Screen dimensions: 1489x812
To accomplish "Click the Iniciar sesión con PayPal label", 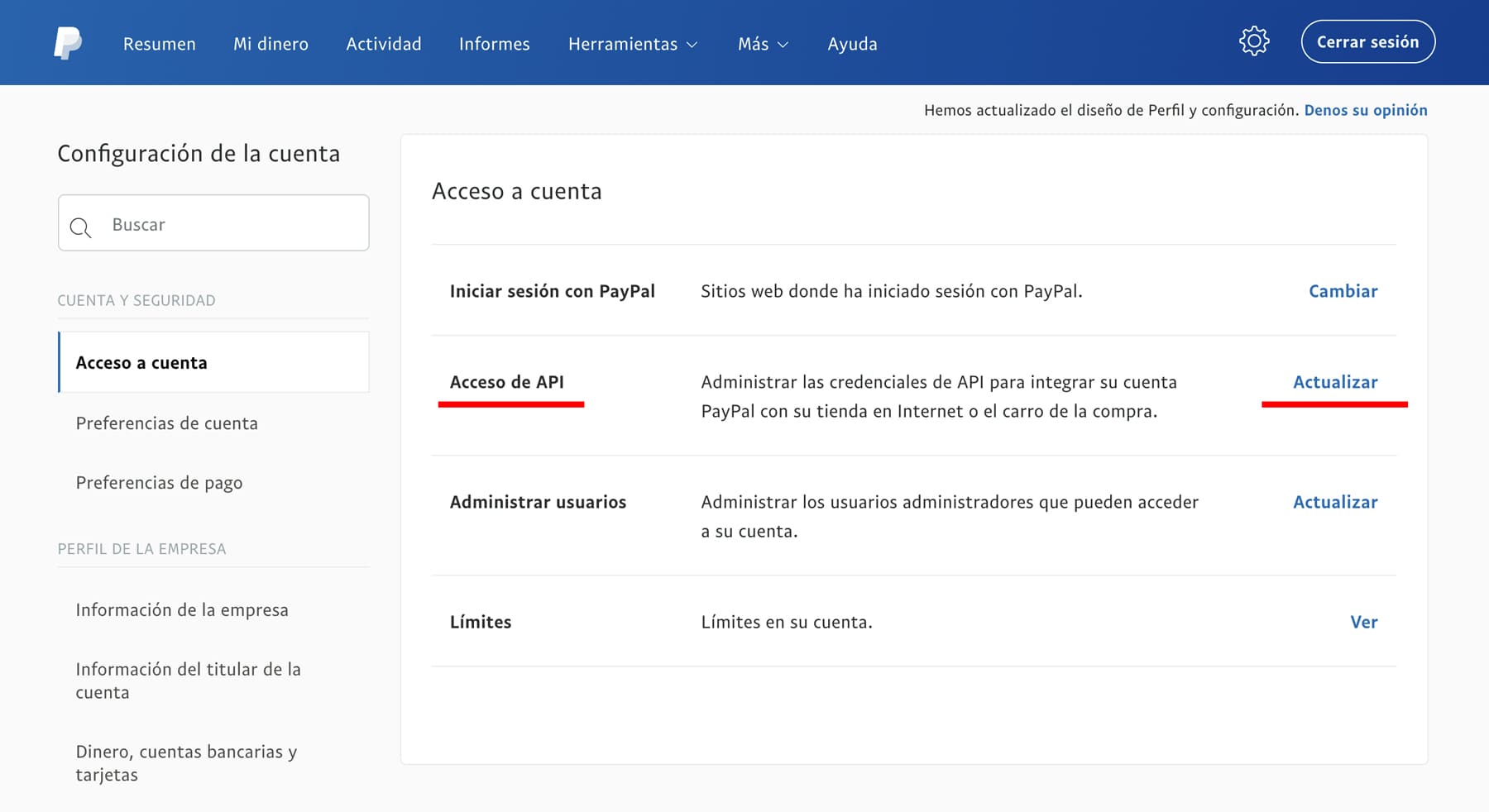I will pos(553,291).
